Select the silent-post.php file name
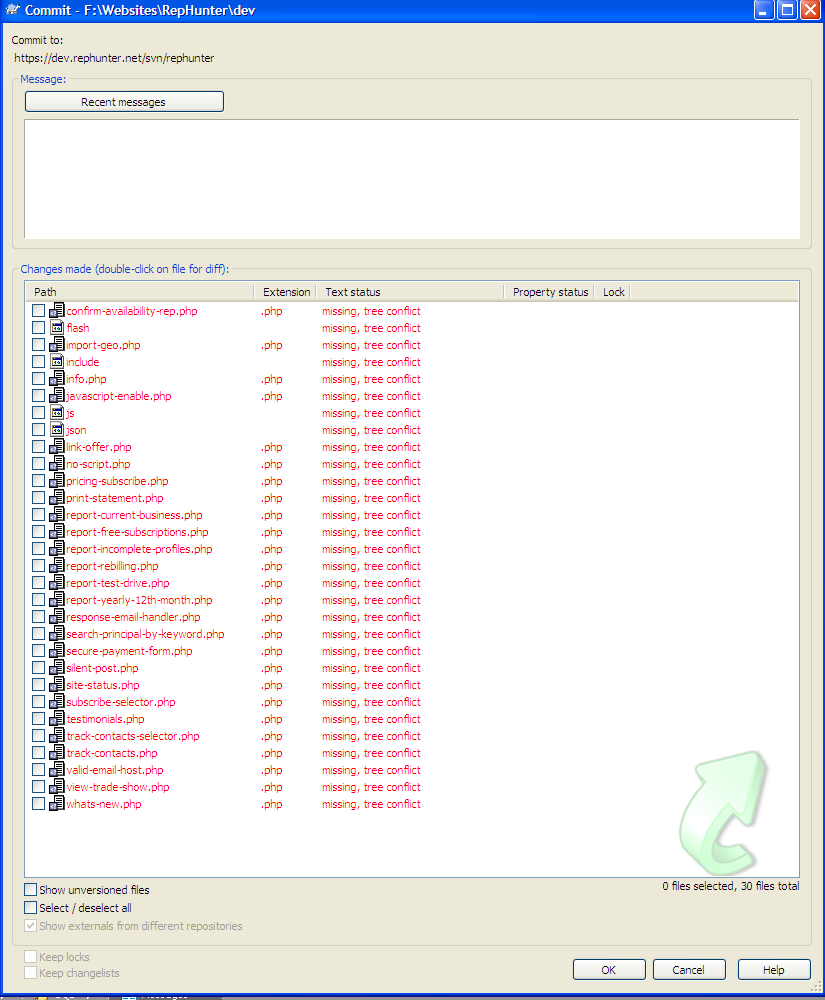This screenshot has height=1000, width=825. coord(102,668)
